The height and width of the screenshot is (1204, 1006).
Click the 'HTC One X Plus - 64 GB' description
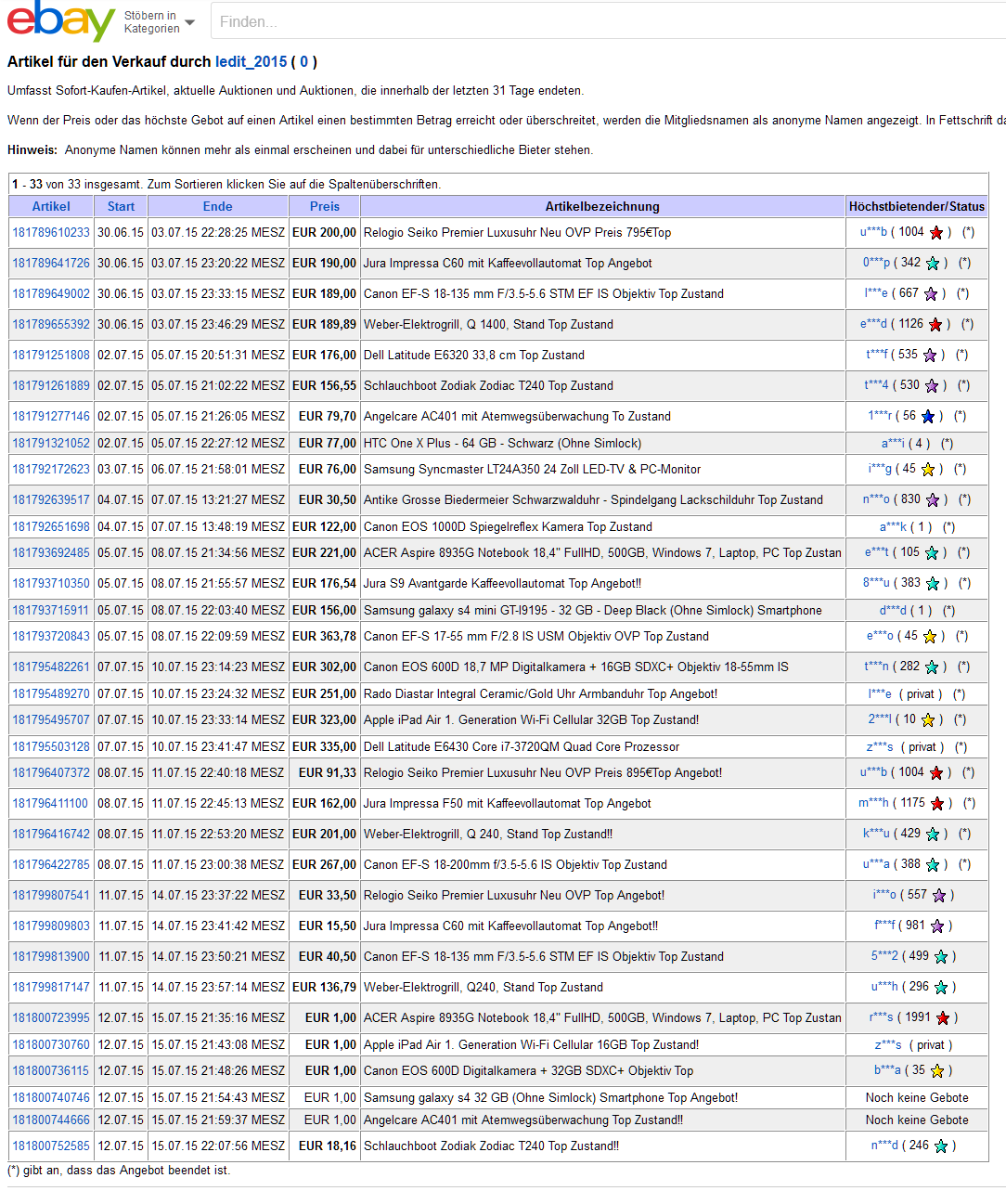point(502,444)
